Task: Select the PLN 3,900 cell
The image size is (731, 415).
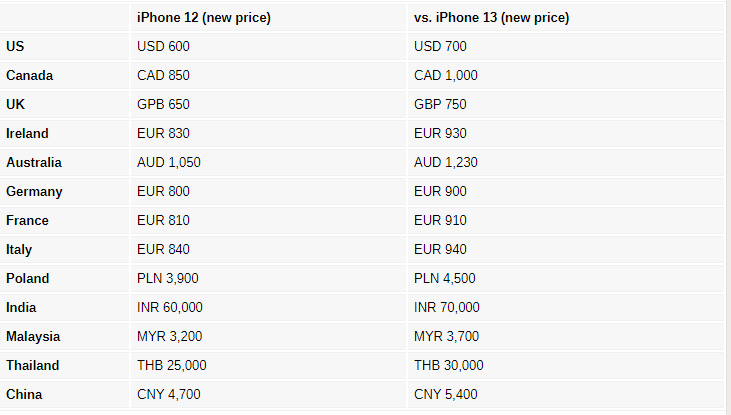Action: click(x=168, y=278)
